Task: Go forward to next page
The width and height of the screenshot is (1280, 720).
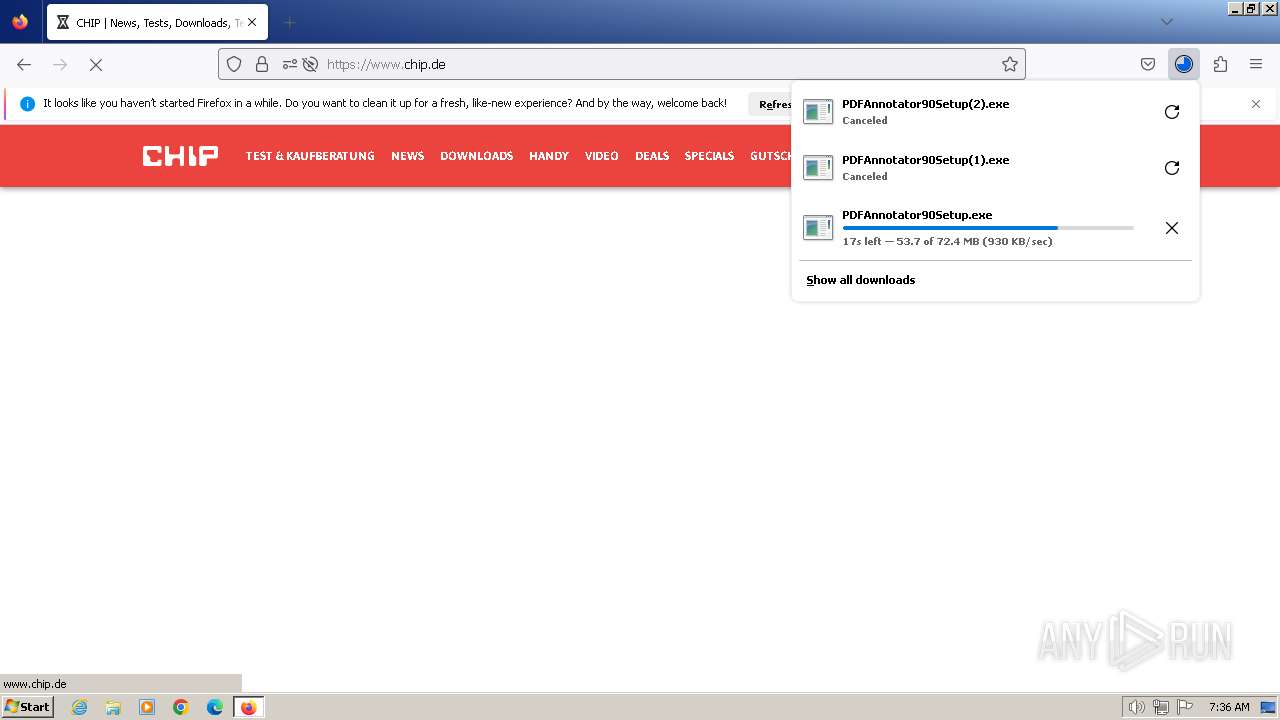Action: pos(60,64)
